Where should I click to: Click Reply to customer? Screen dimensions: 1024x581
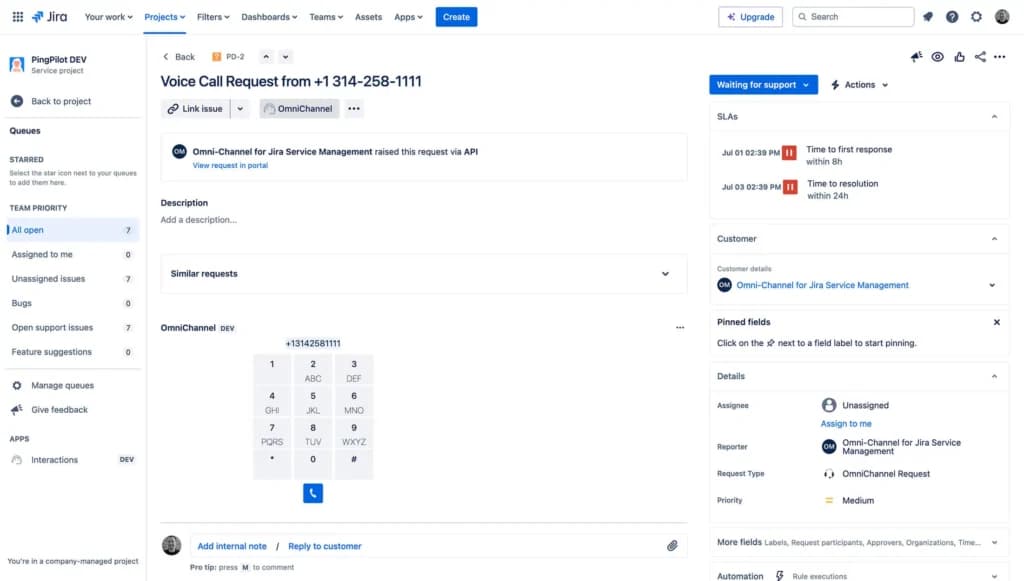(325, 546)
